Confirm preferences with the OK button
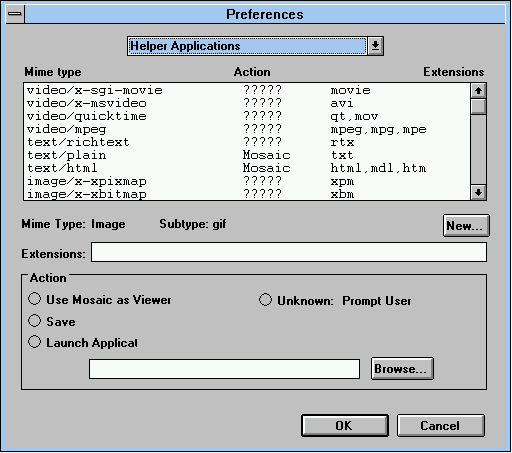This screenshot has height=453, width=512. tap(345, 426)
